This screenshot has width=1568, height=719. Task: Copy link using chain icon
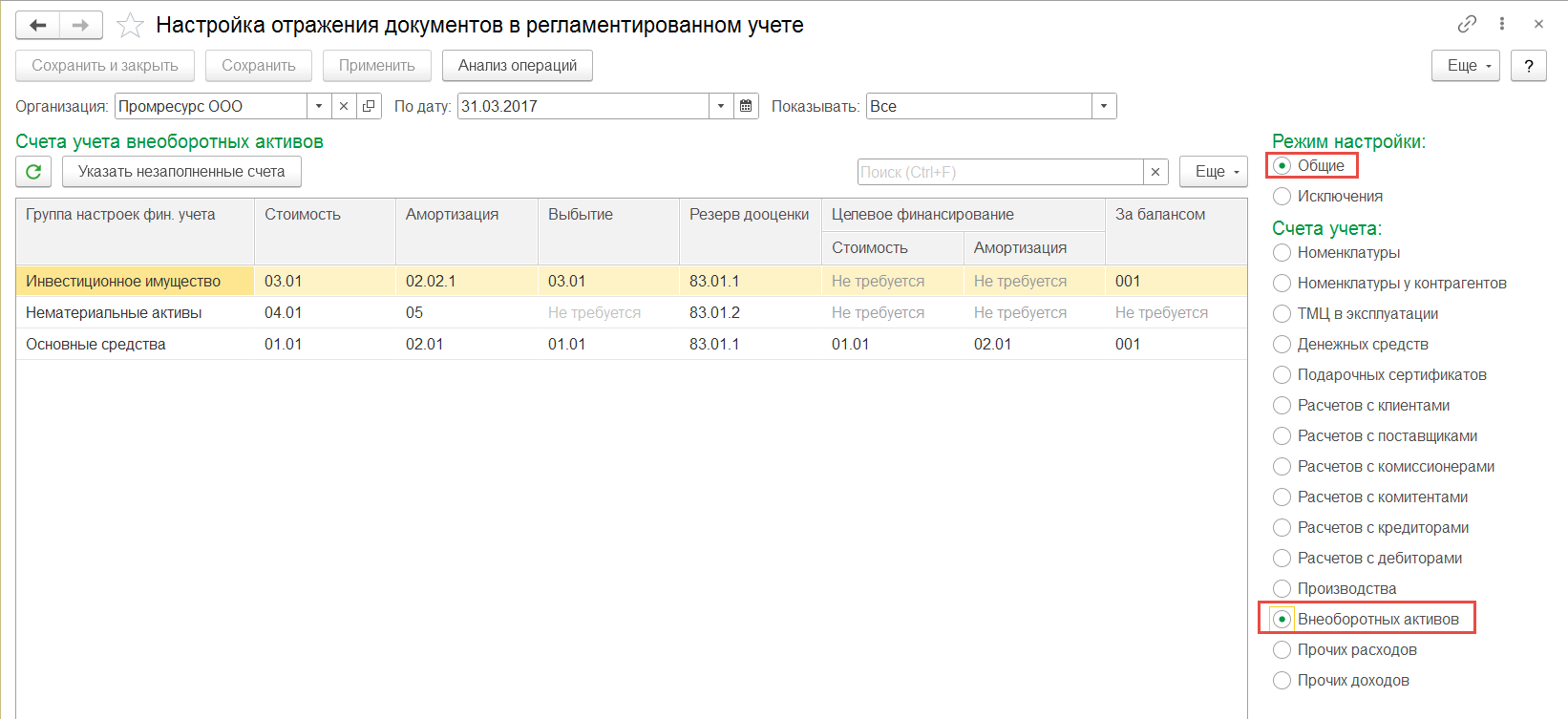1467,24
